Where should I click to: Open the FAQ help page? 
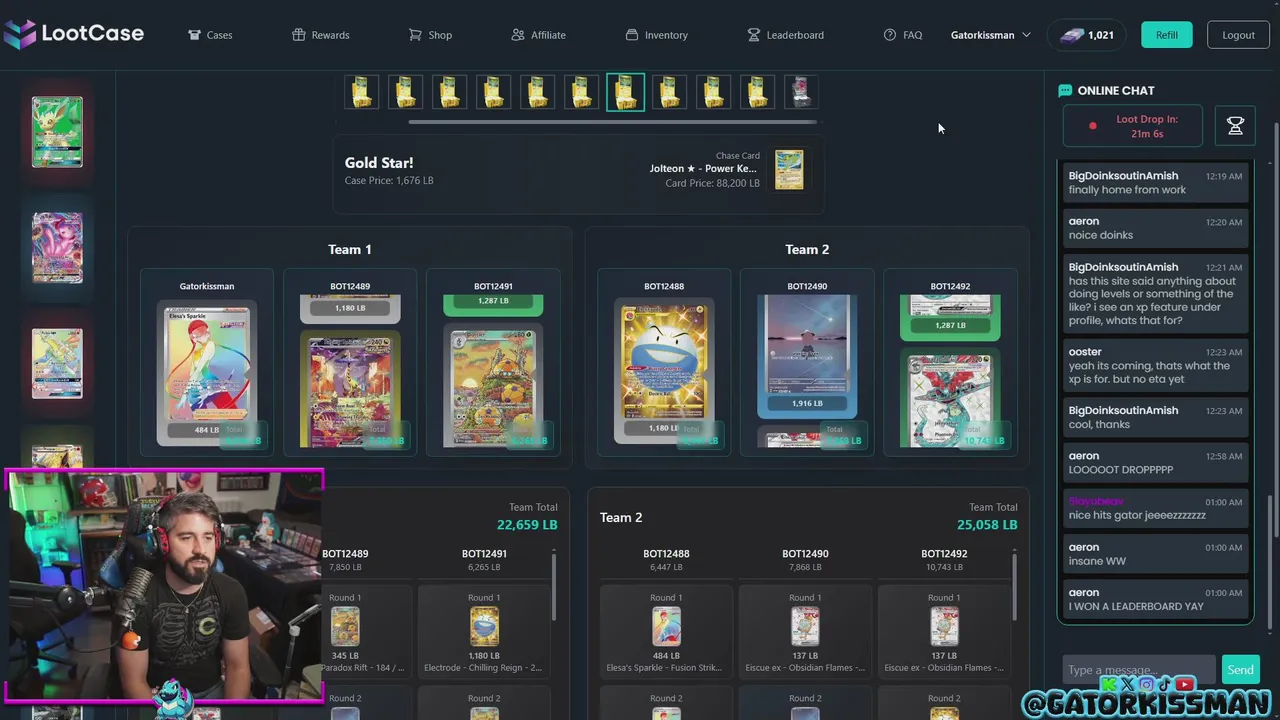point(903,35)
